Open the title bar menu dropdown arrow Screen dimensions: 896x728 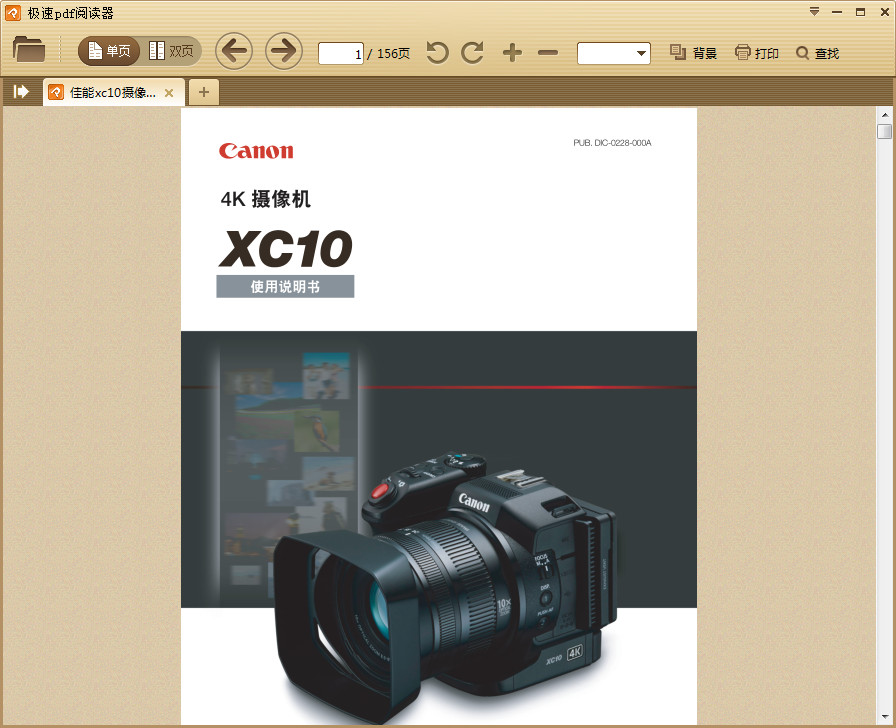click(x=814, y=12)
